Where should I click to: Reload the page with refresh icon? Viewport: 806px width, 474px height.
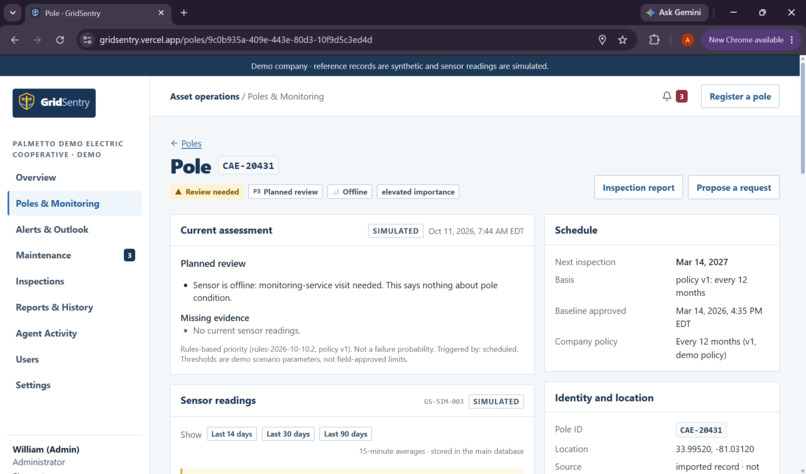[x=60, y=40]
